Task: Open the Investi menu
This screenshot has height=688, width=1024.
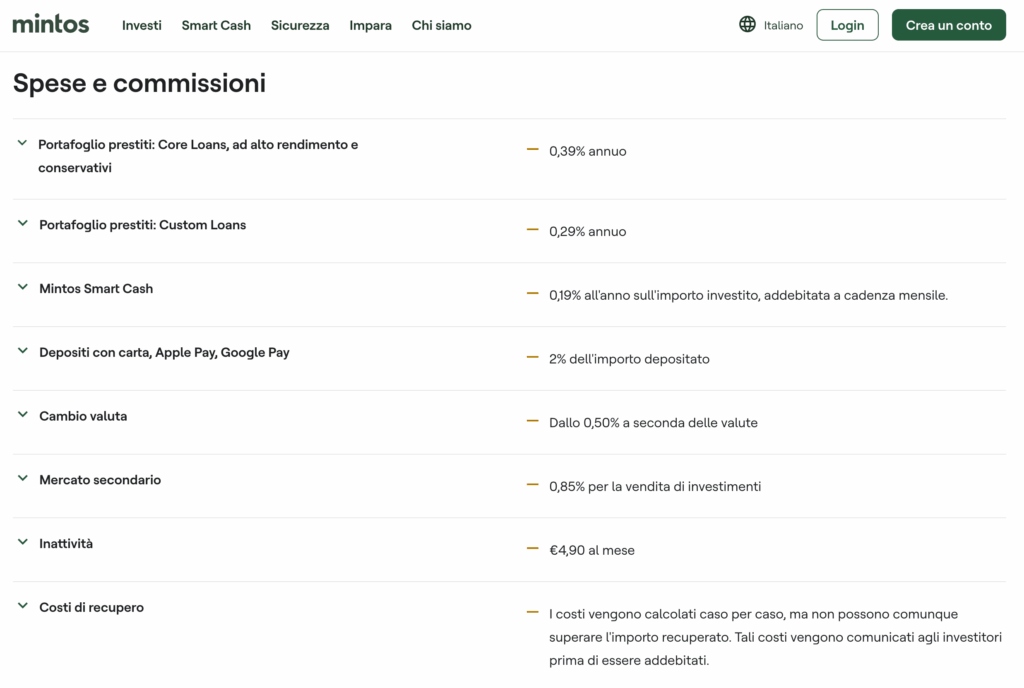Action: coord(142,25)
